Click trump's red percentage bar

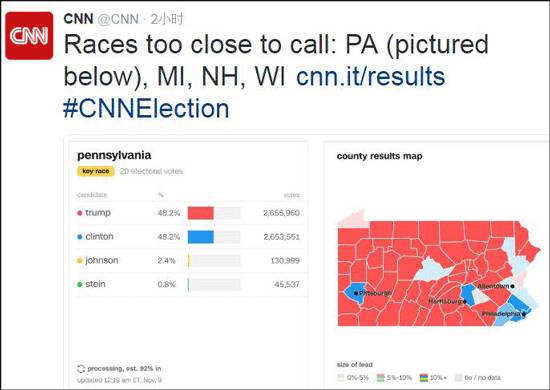(x=201, y=213)
